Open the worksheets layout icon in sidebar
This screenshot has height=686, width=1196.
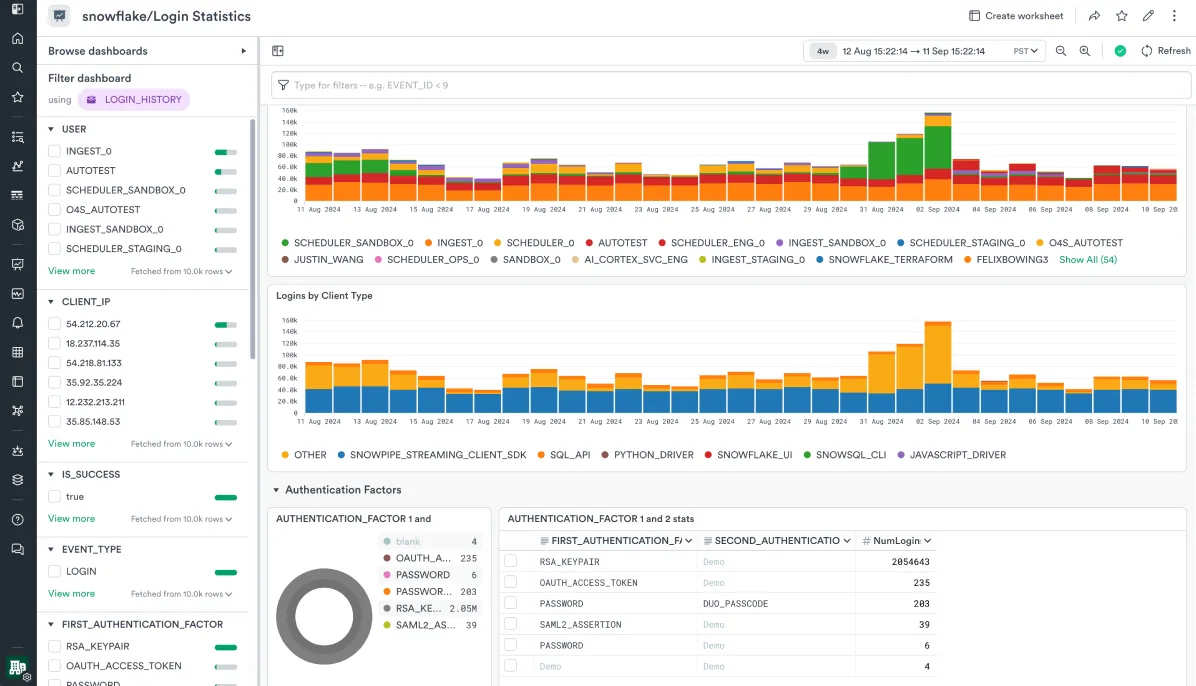(18, 381)
